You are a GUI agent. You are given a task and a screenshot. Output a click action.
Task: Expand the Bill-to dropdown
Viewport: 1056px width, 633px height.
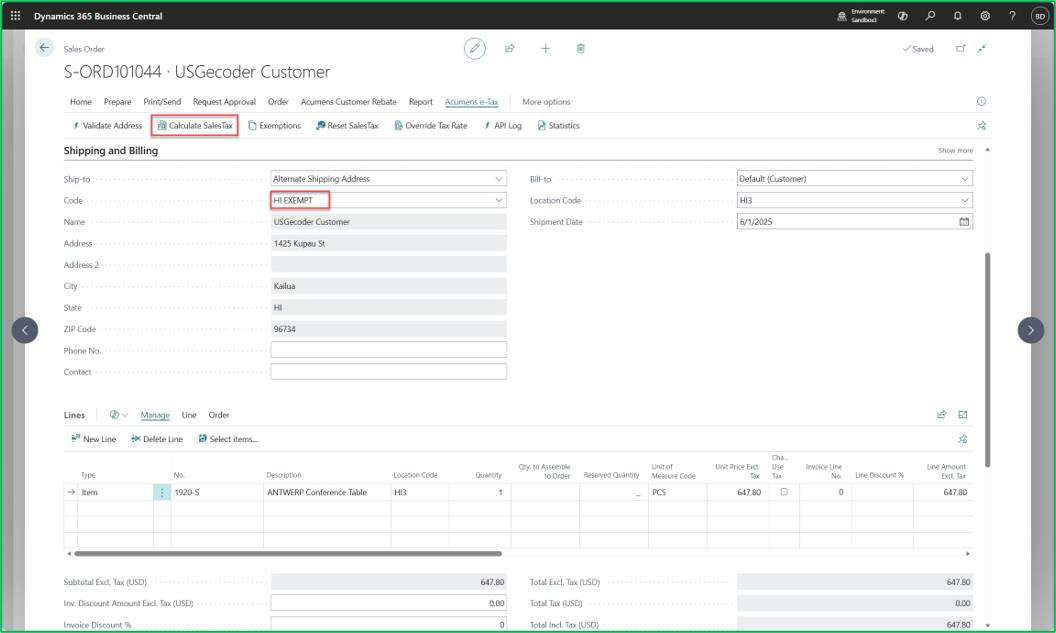tap(964, 179)
